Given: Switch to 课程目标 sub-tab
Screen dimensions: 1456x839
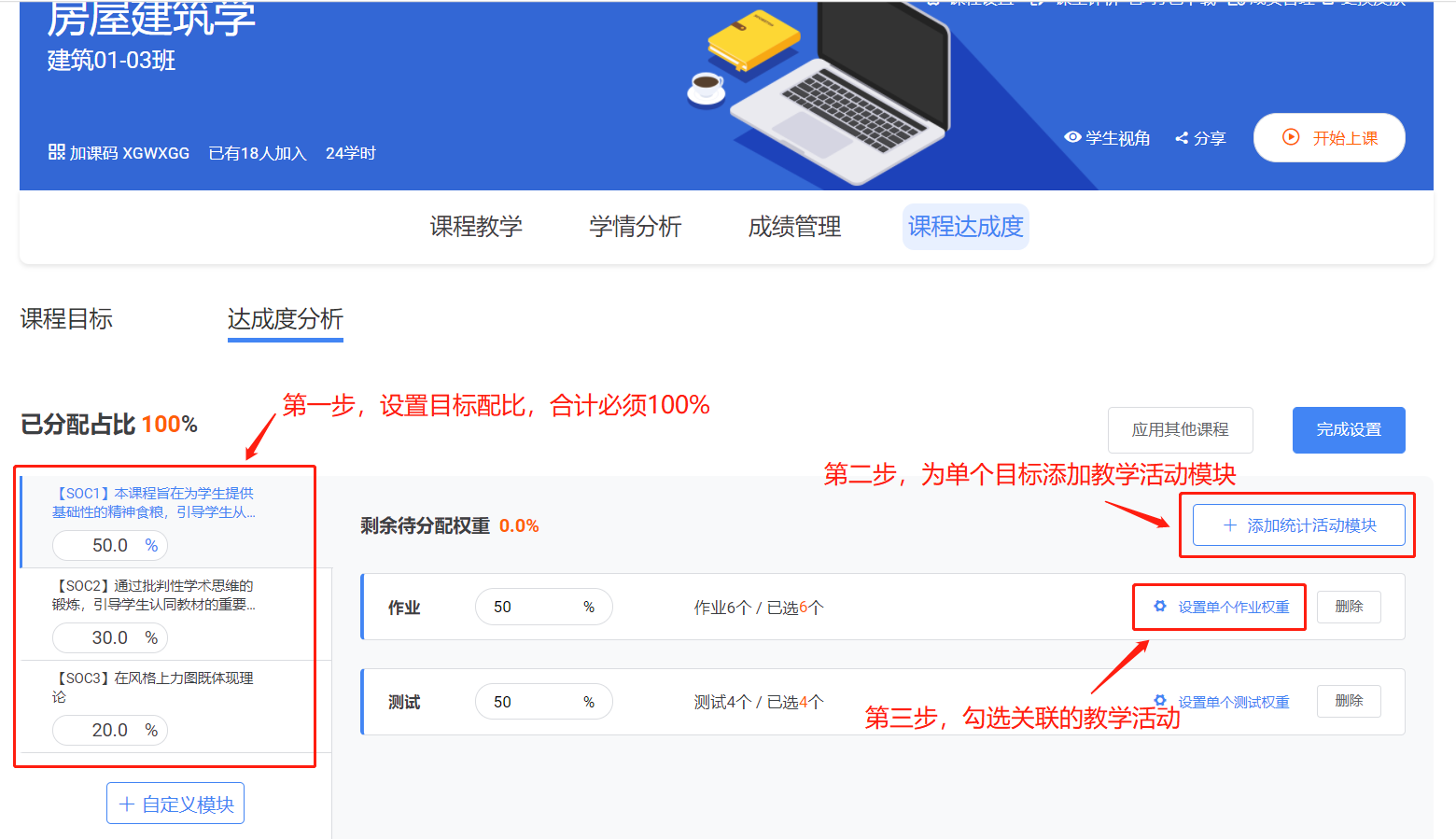Looking at the screenshot, I should point(66,319).
